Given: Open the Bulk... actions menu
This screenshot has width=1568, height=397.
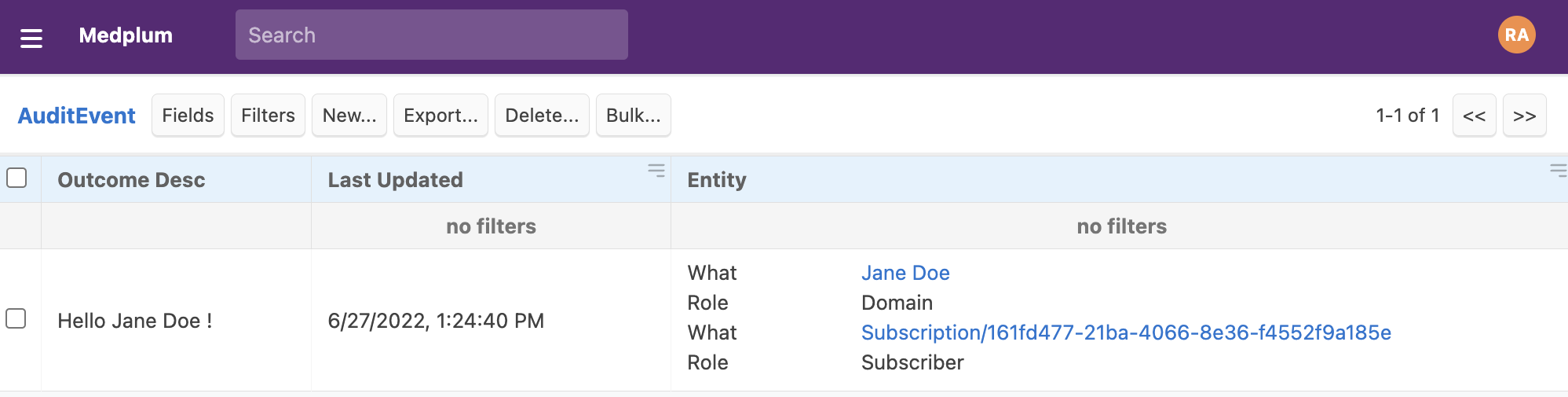Looking at the screenshot, I should (633, 116).
